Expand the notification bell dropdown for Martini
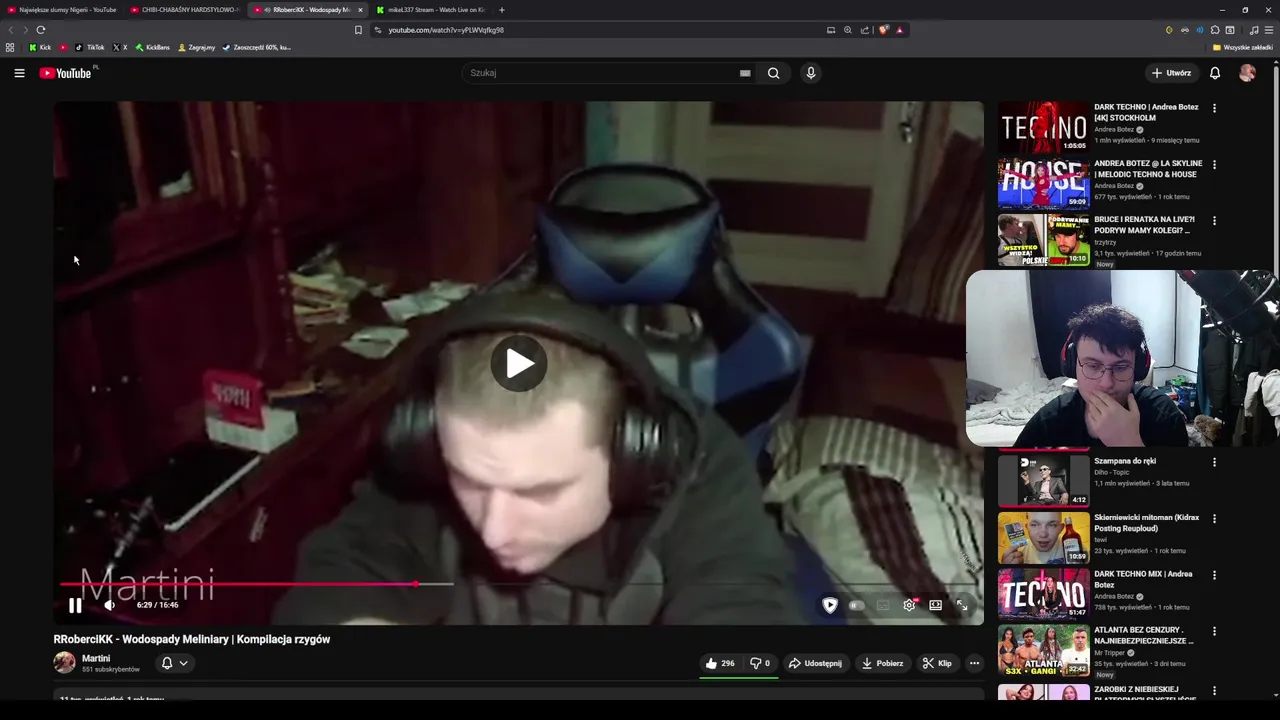This screenshot has height=720, width=1280. [175, 663]
